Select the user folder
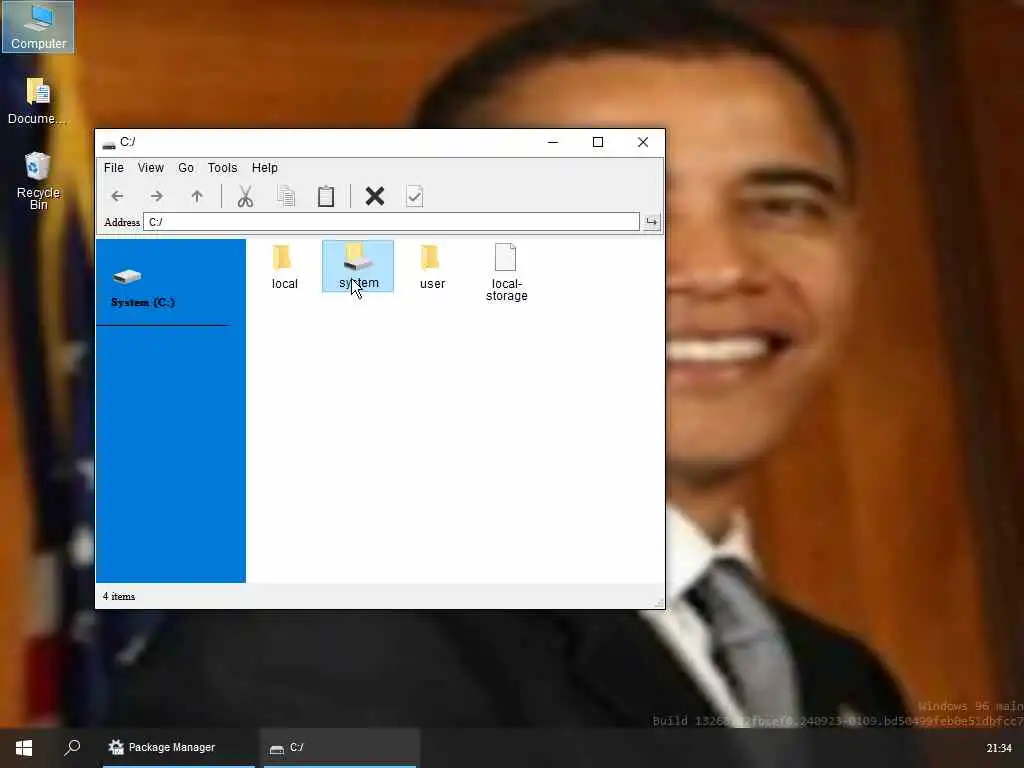Image resolution: width=1024 pixels, height=768 pixels. coord(432,266)
